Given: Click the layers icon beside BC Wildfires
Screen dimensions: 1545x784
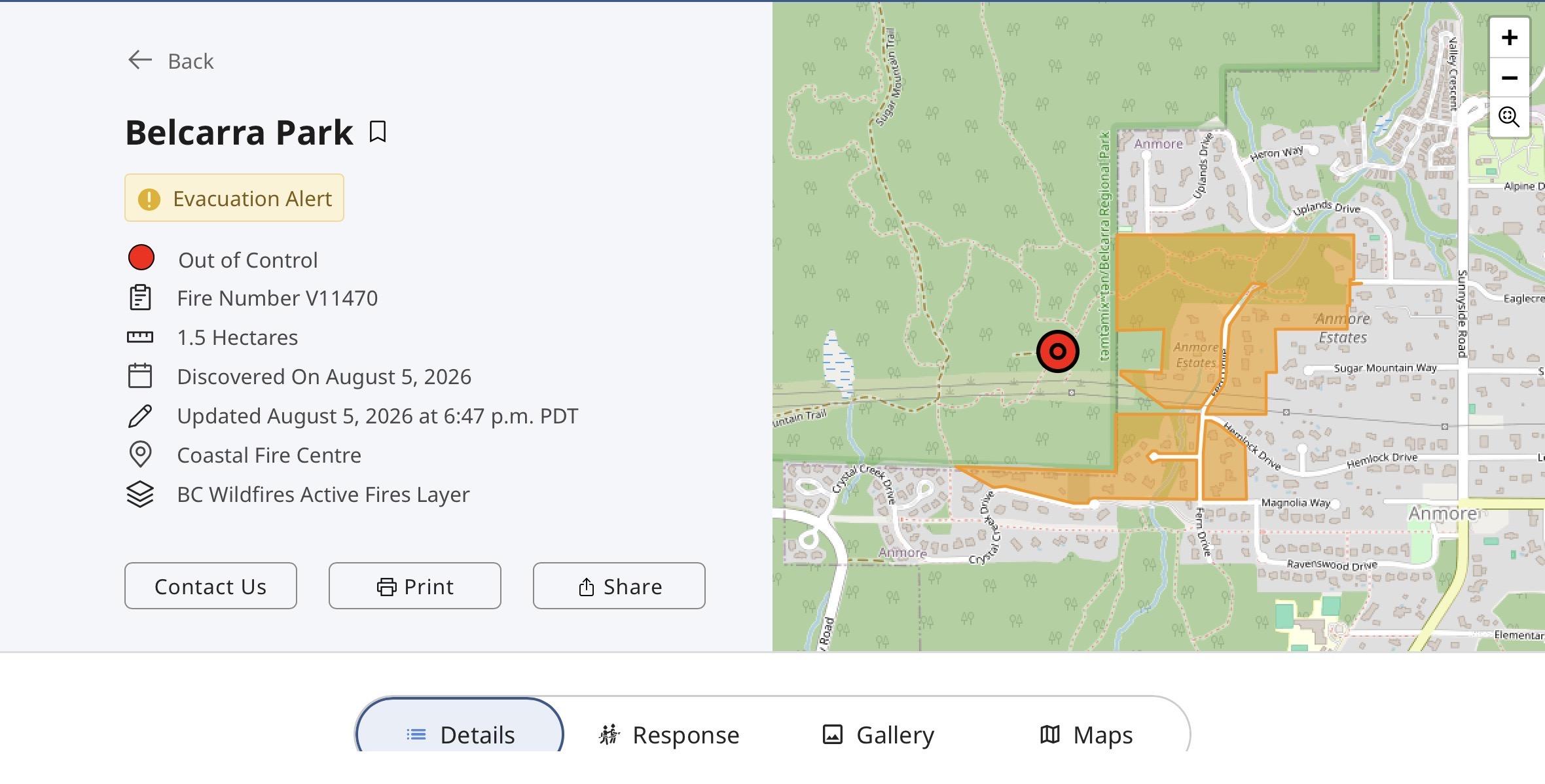Looking at the screenshot, I should 140,494.
